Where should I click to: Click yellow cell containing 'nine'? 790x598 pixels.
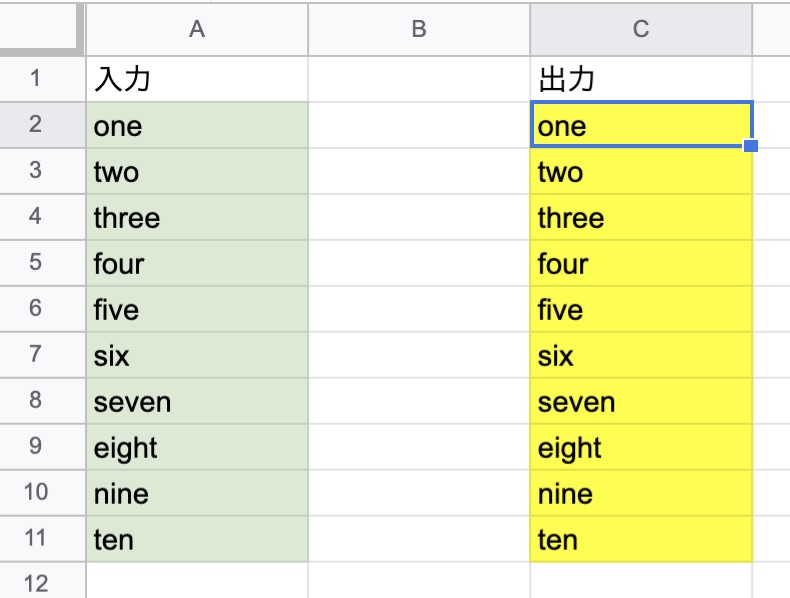coord(641,493)
